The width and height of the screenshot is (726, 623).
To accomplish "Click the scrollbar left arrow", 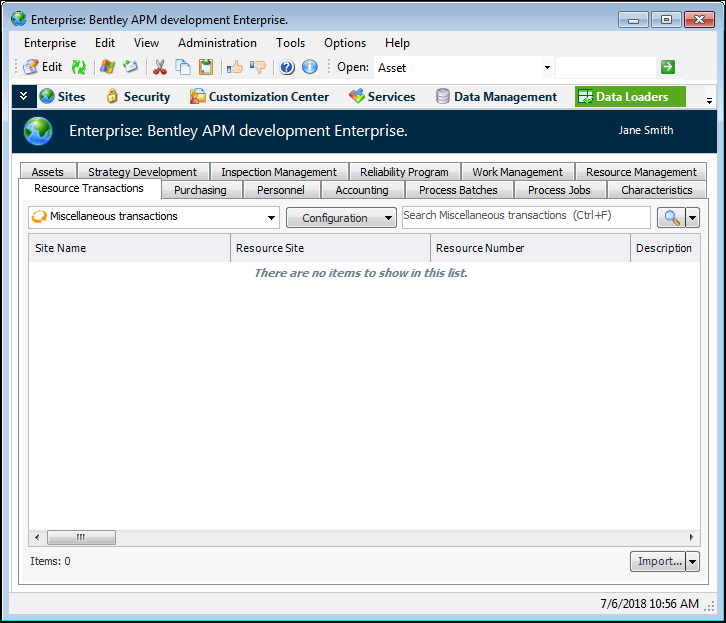I will click(x=37, y=537).
